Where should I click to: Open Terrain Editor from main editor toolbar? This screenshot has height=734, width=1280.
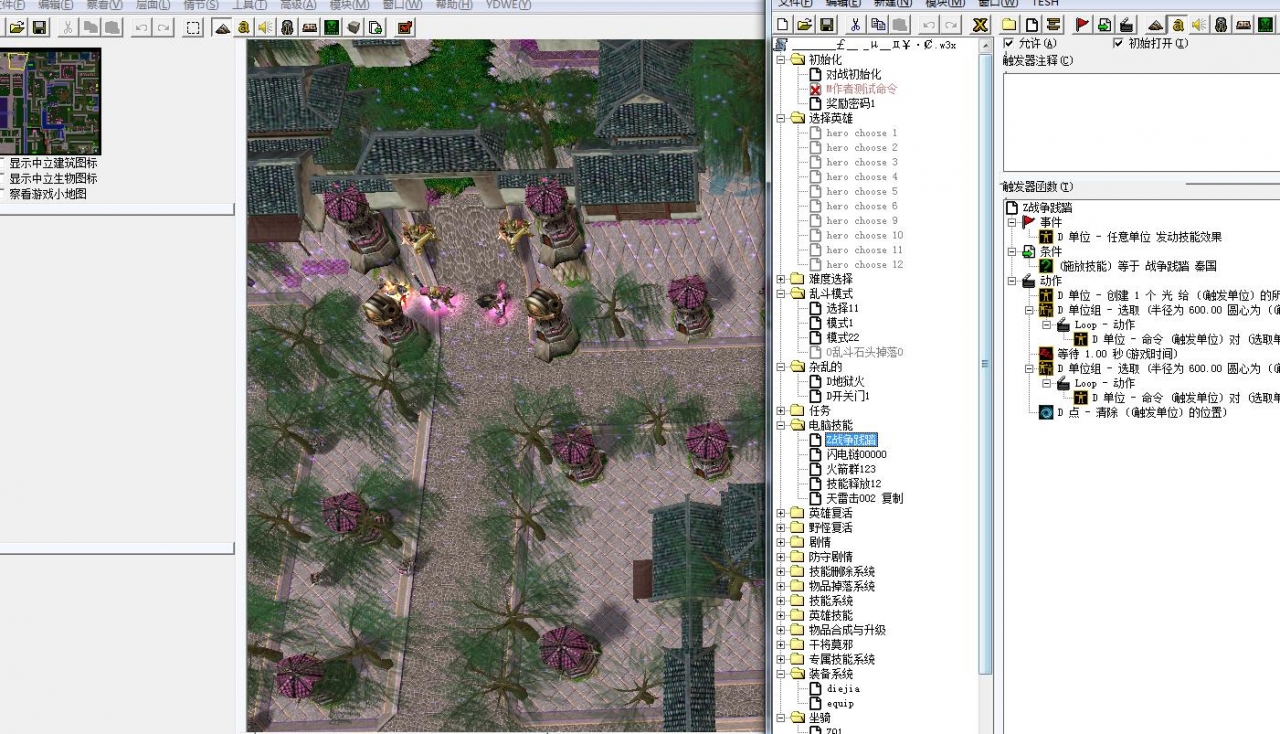222,27
